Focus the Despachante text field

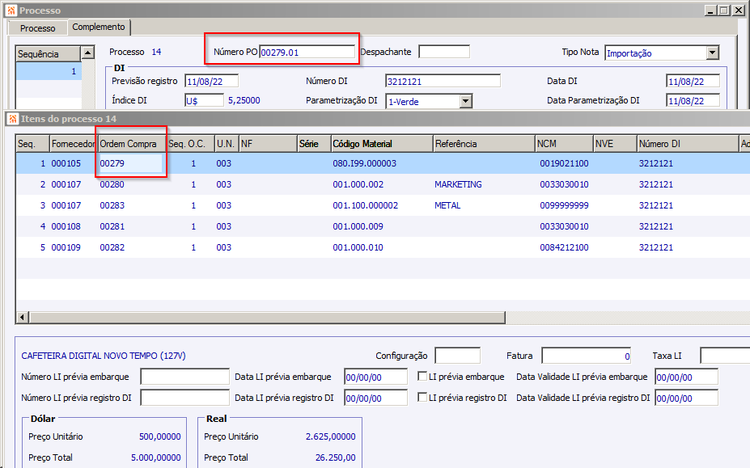(x=443, y=52)
